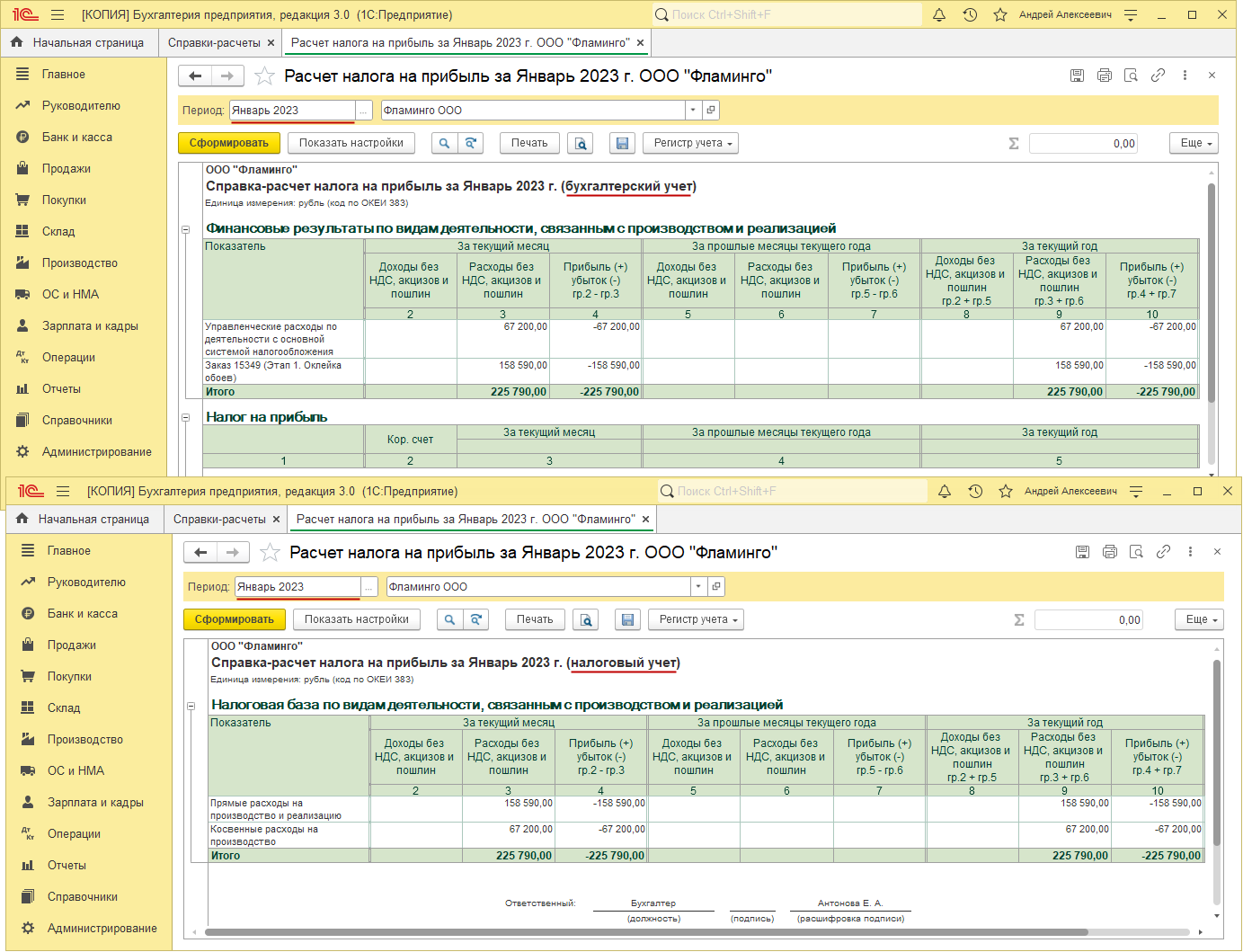Click the floppy disk save button in the lower report toolbar
The image size is (1243, 952).
pos(628,619)
